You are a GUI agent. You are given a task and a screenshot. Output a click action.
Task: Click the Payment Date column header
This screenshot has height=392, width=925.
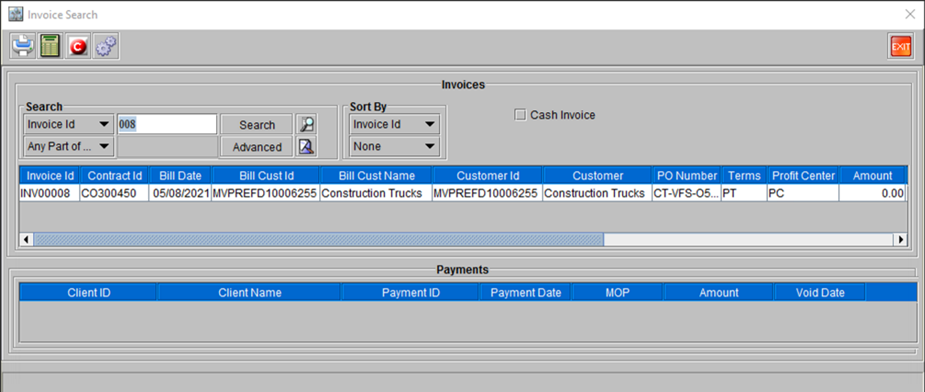(x=526, y=292)
